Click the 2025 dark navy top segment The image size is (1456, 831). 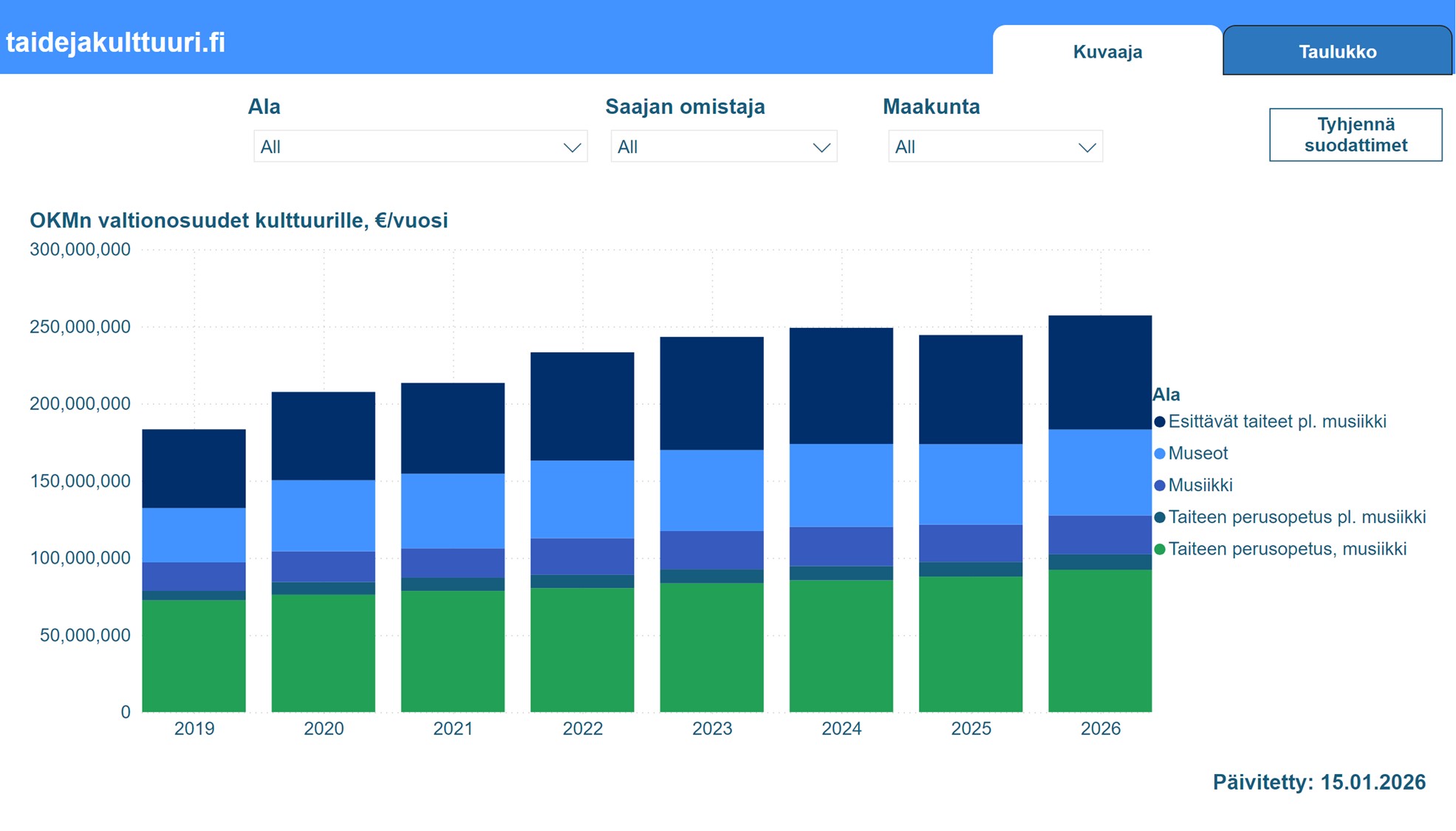click(x=970, y=389)
